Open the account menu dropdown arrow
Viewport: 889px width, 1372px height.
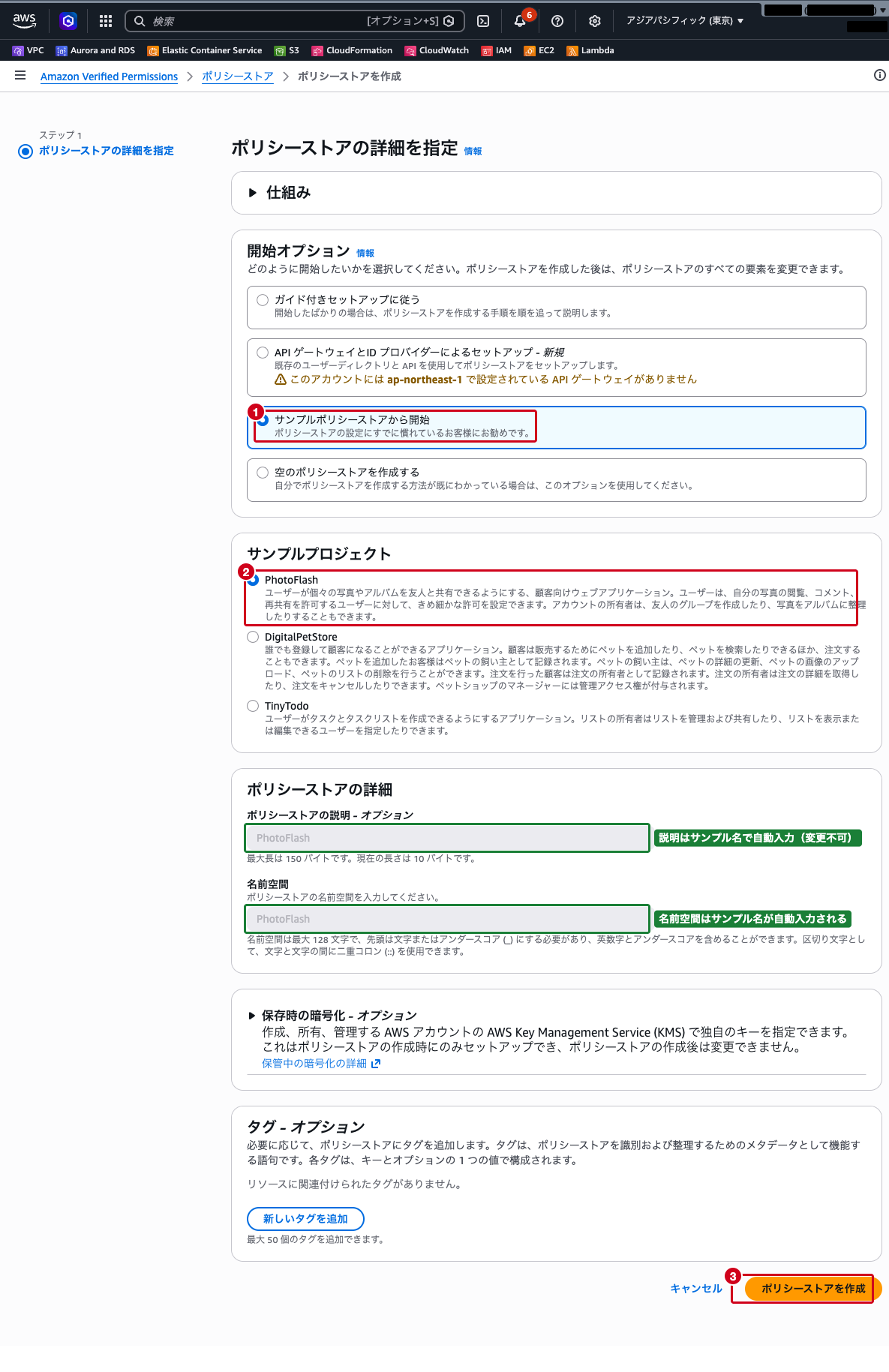(x=883, y=11)
